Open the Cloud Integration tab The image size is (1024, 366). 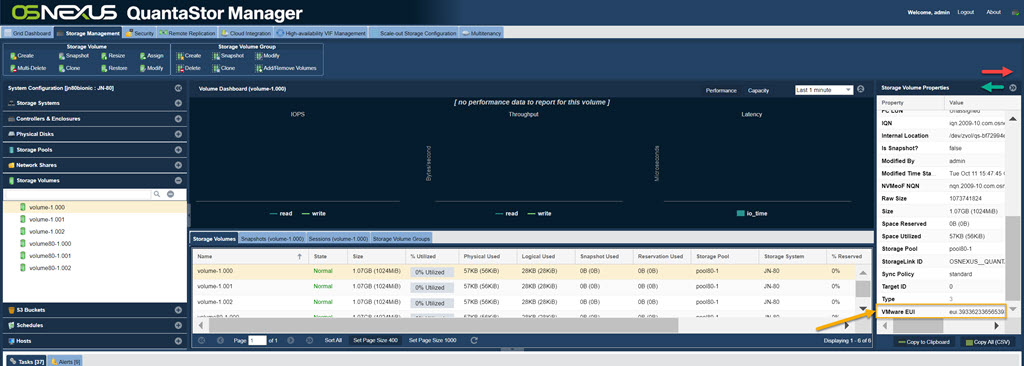[246, 33]
